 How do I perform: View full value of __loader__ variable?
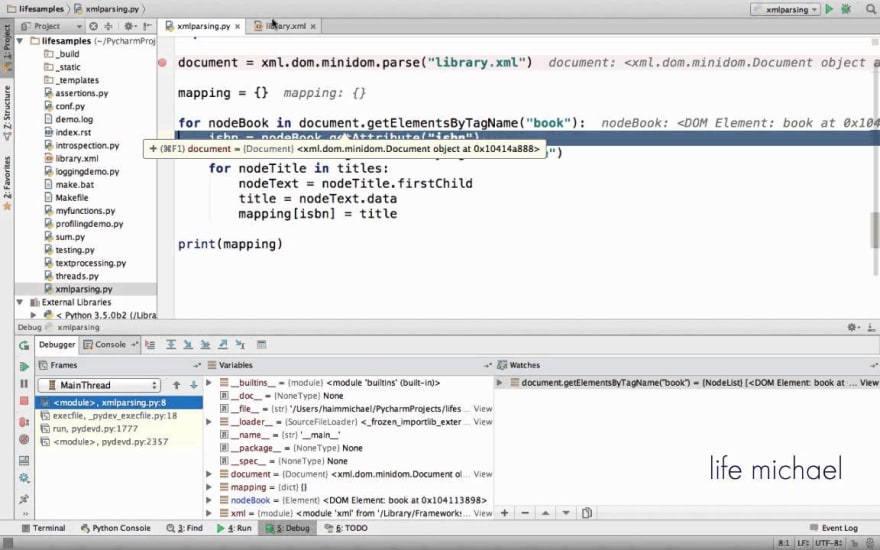[483, 421]
